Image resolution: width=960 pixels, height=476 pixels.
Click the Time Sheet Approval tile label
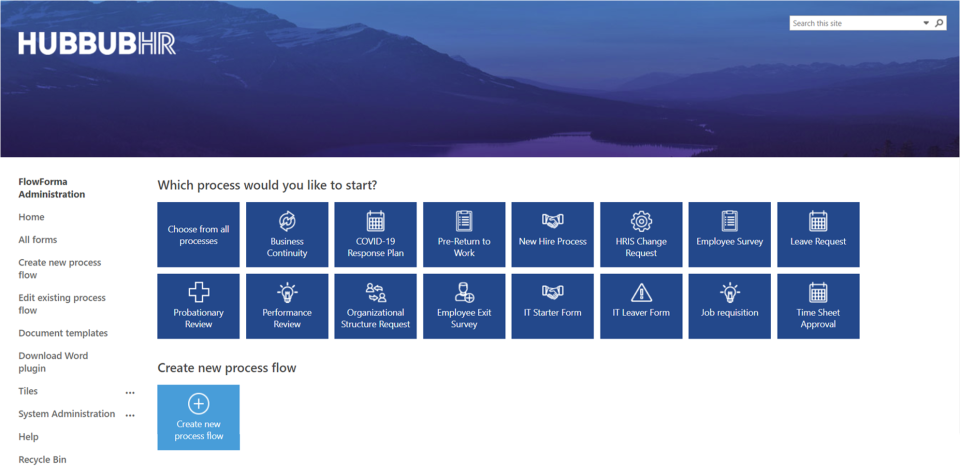(x=818, y=319)
